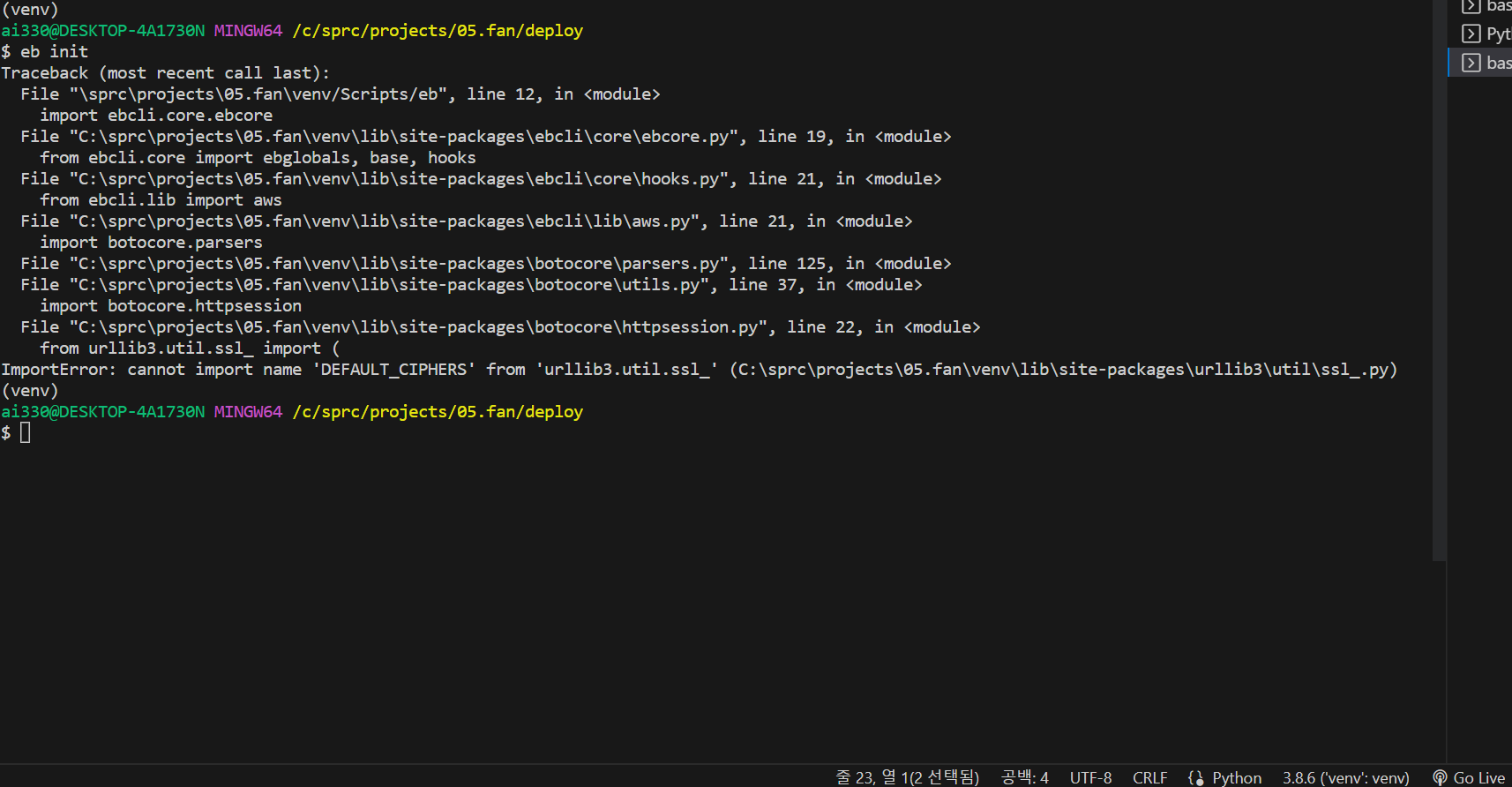Select the Python terminal in the terminal list
This screenshot has height=787, width=1512.
1486,34
